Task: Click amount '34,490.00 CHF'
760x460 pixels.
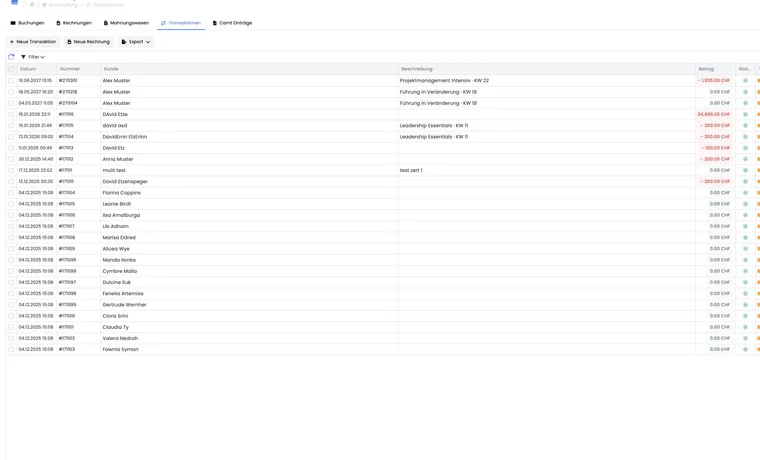Action: coord(714,114)
